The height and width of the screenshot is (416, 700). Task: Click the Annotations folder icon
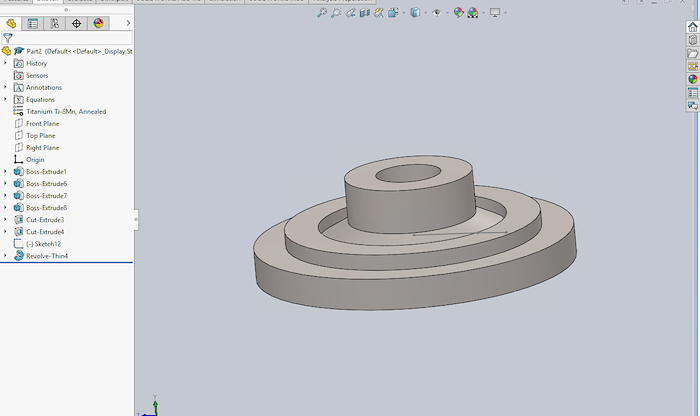click(x=18, y=87)
